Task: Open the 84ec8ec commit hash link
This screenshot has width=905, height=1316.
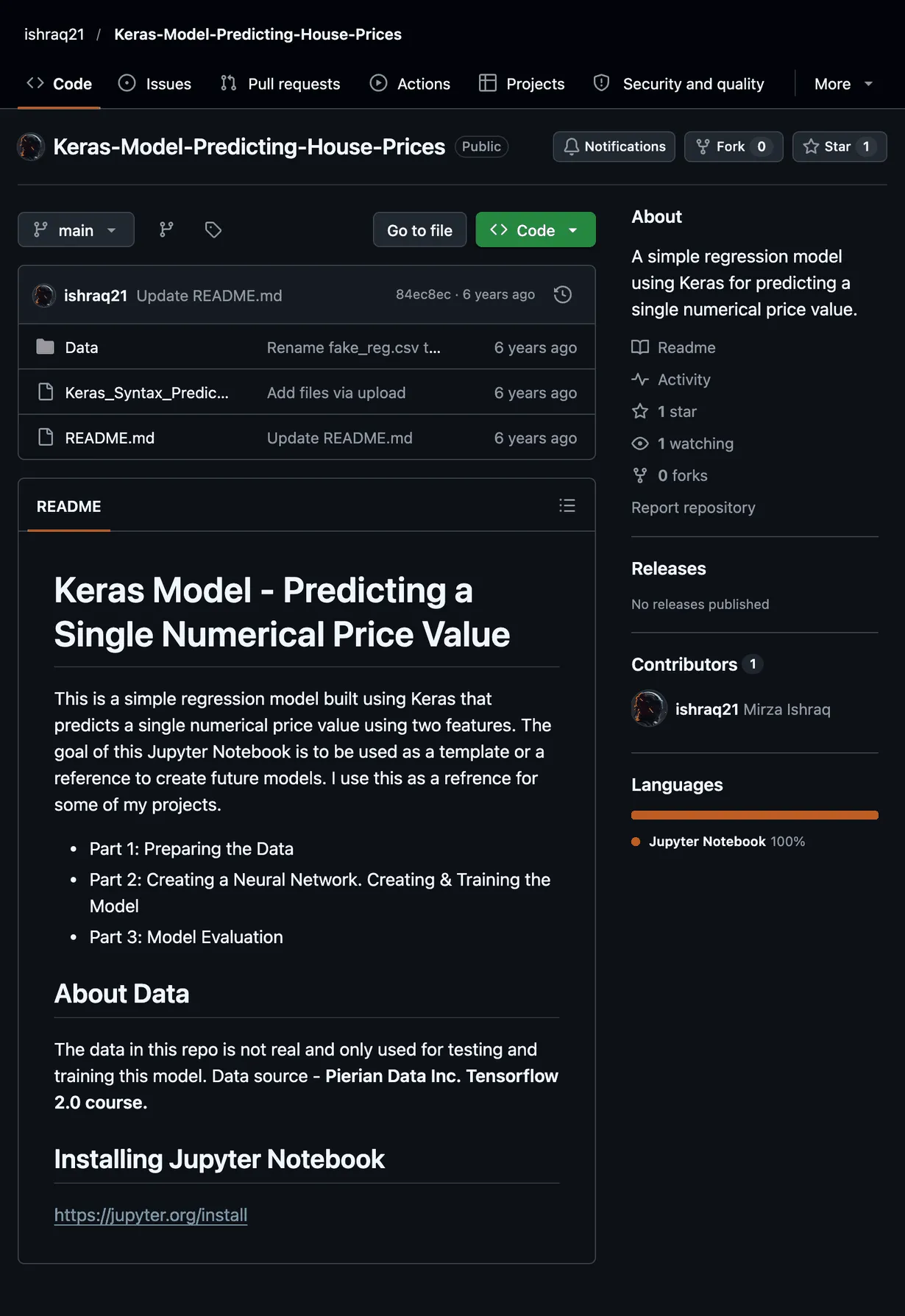Action: (x=423, y=294)
